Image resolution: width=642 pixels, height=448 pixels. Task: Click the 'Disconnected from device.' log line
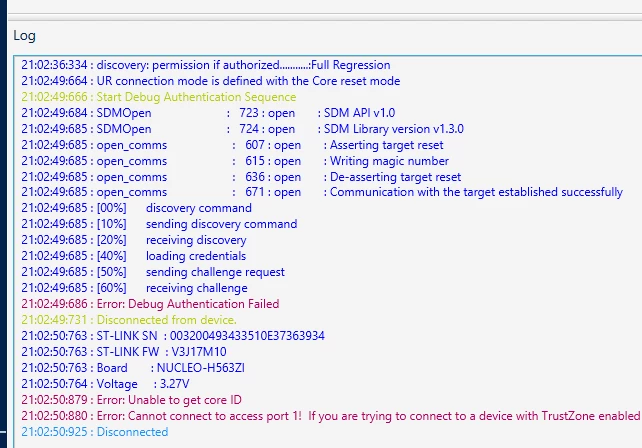point(129,319)
